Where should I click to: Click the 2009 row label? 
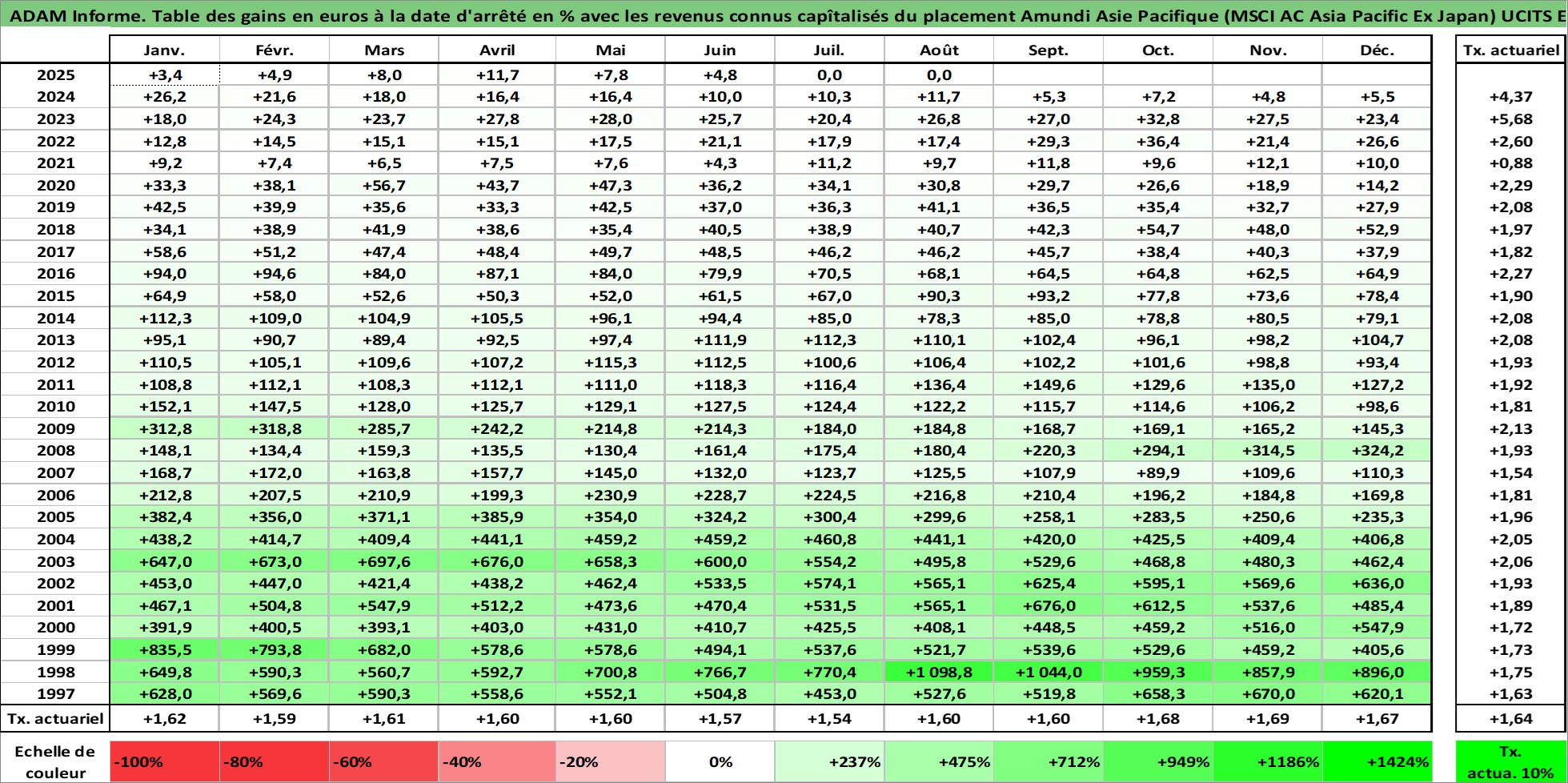[x=55, y=429]
